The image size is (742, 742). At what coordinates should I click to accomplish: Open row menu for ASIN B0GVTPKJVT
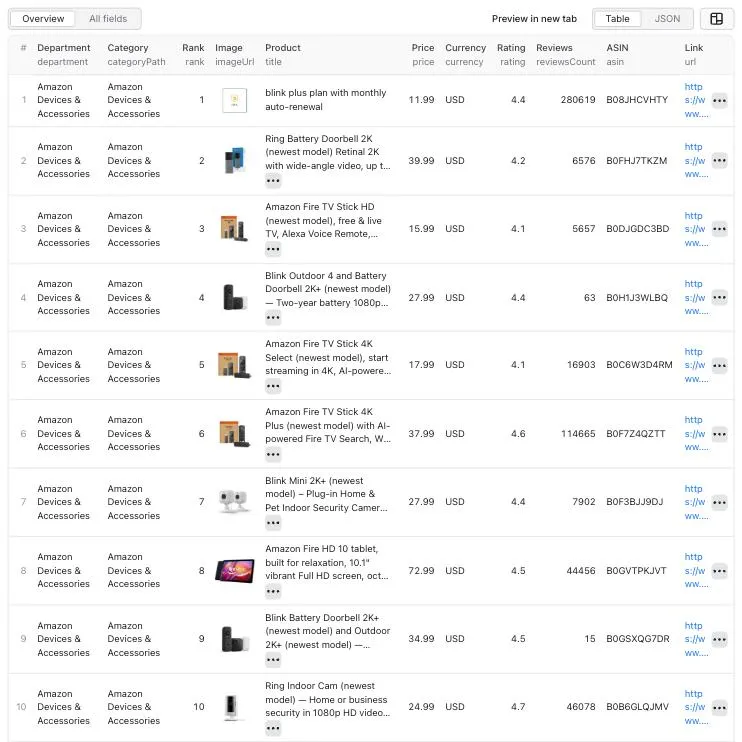pyautogui.click(x=719, y=571)
